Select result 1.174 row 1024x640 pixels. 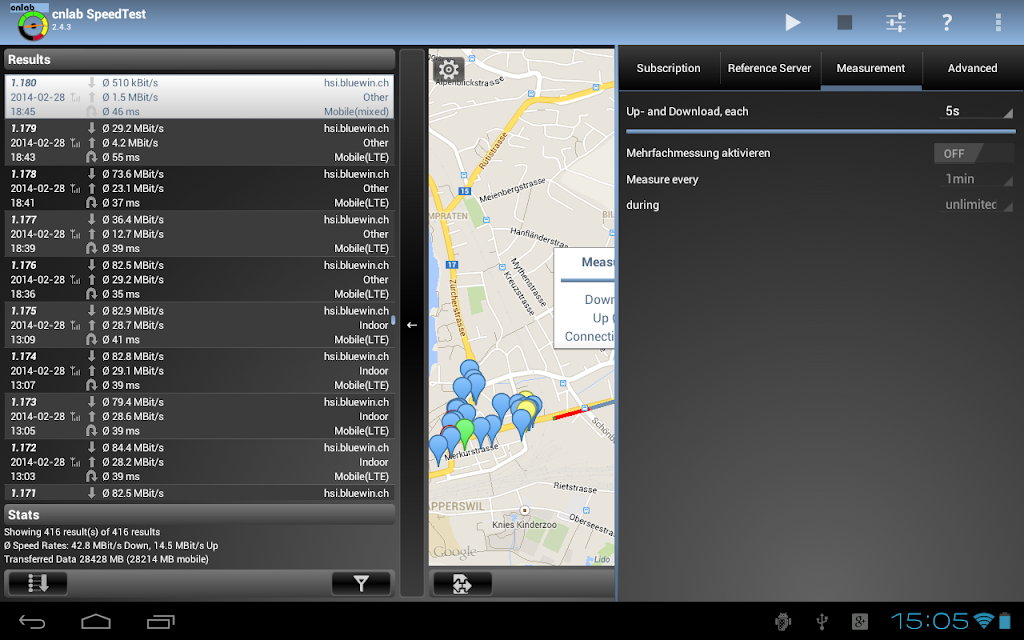[x=199, y=370]
